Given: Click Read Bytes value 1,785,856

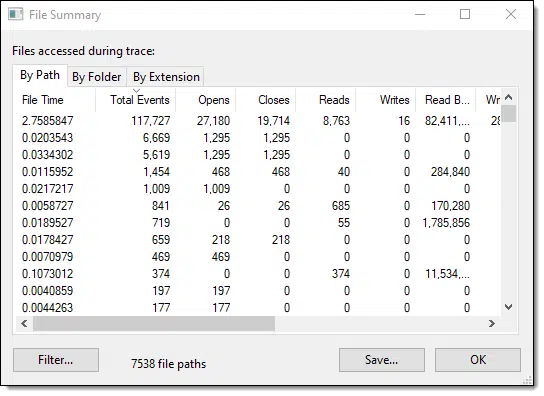Looking at the screenshot, I should (x=446, y=223).
